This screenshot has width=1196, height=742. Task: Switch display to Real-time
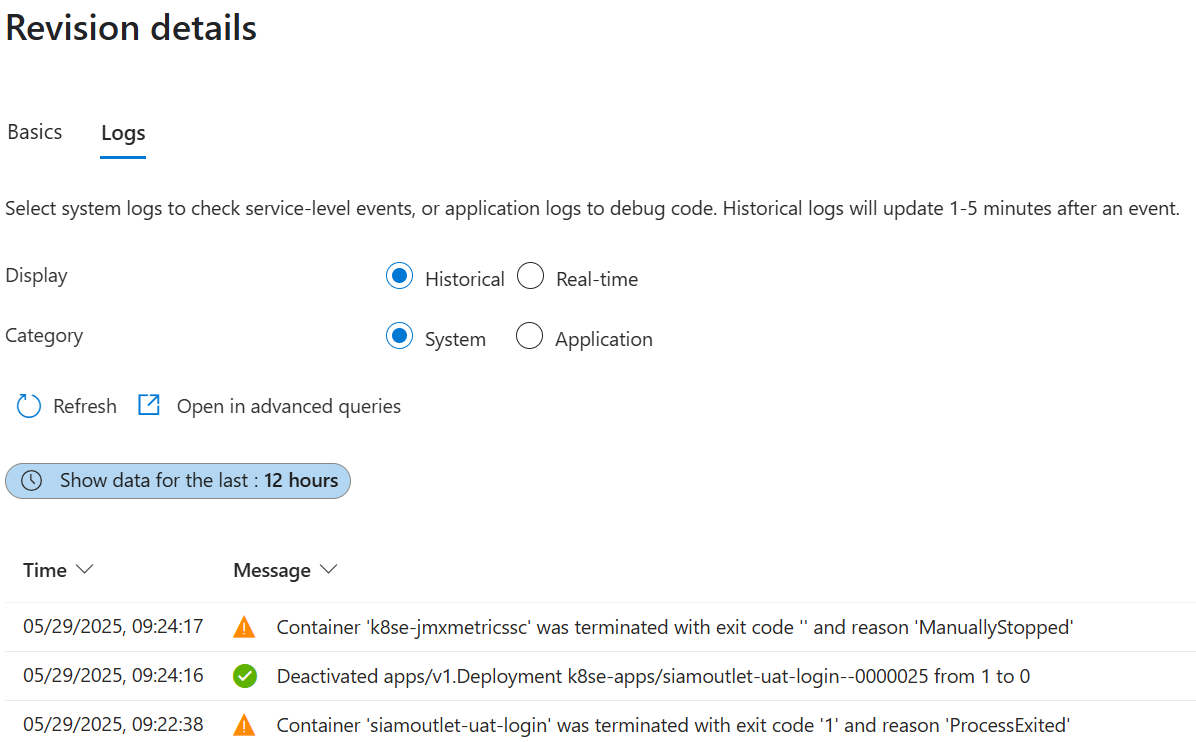click(x=530, y=276)
